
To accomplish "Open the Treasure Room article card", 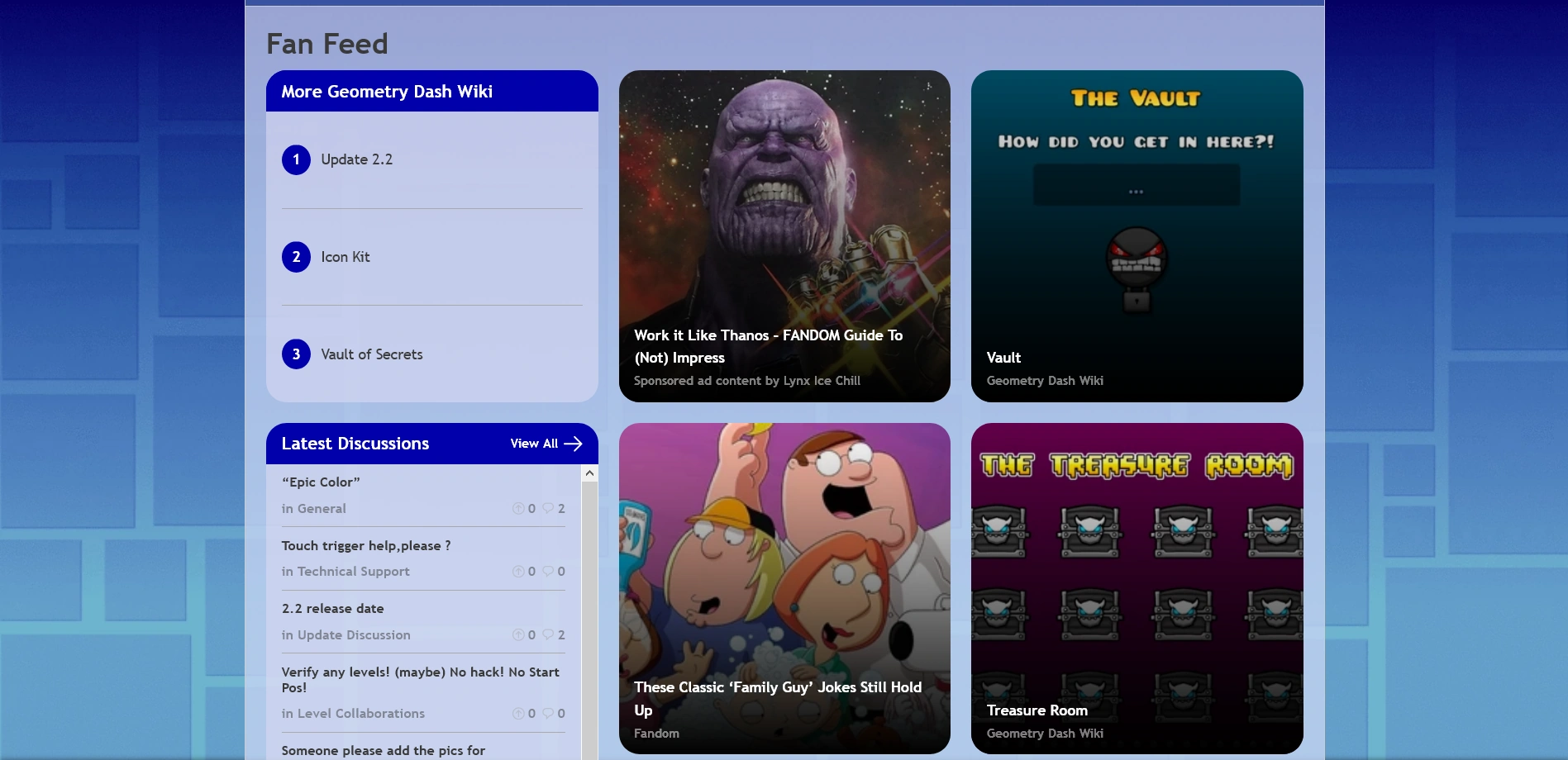I will pyautogui.click(x=1137, y=588).
